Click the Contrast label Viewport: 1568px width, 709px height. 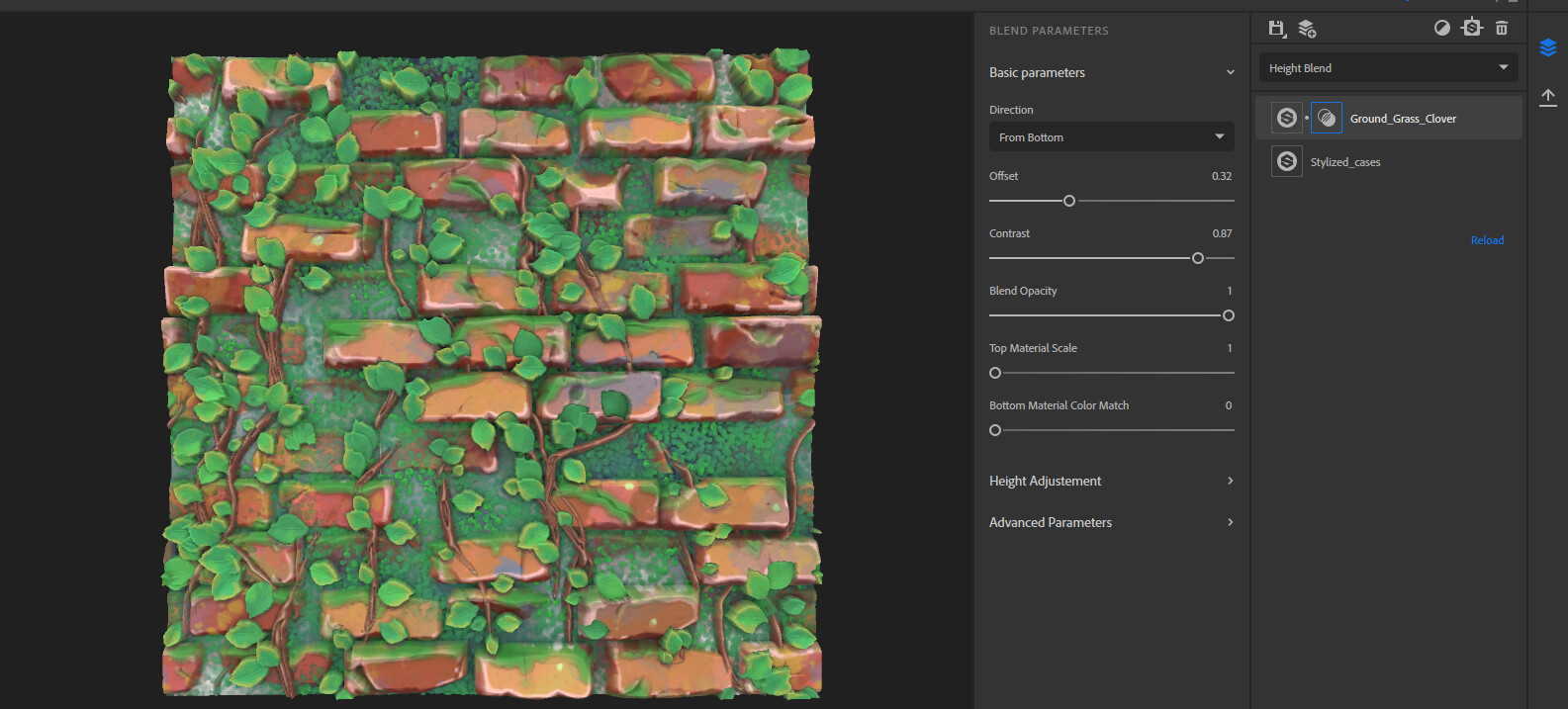click(1009, 233)
